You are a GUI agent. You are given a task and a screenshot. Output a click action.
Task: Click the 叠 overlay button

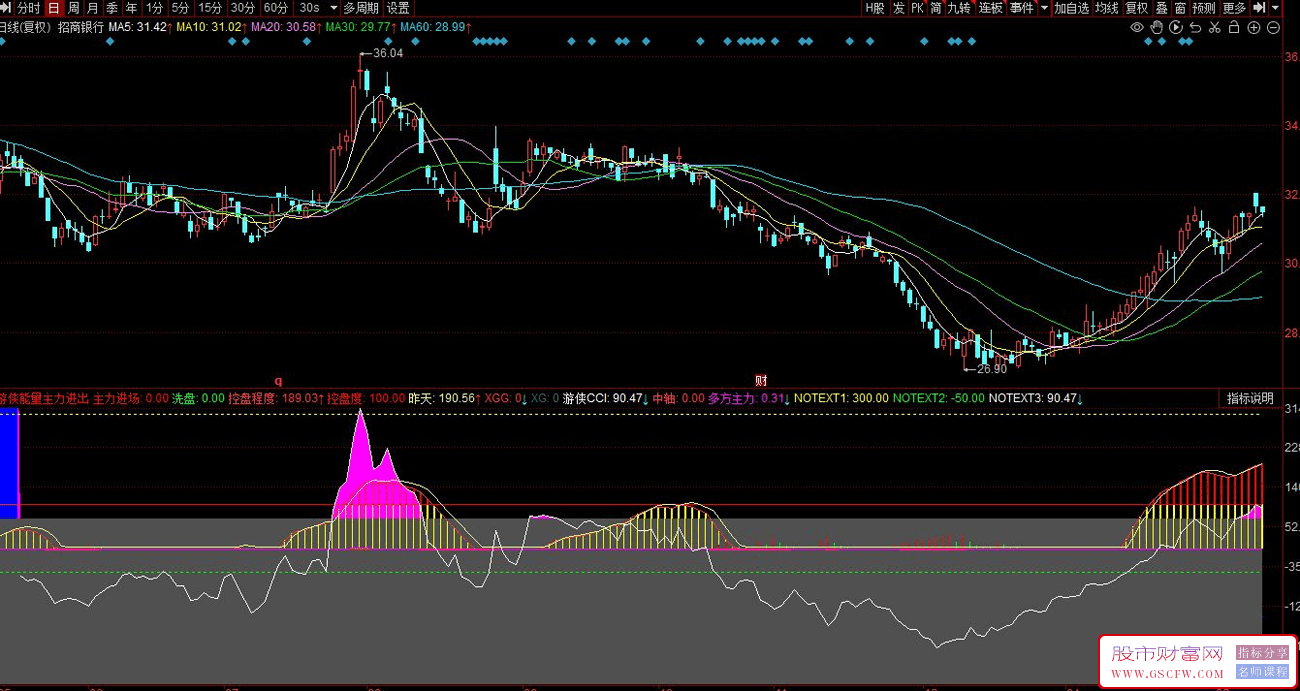(x=1162, y=7)
